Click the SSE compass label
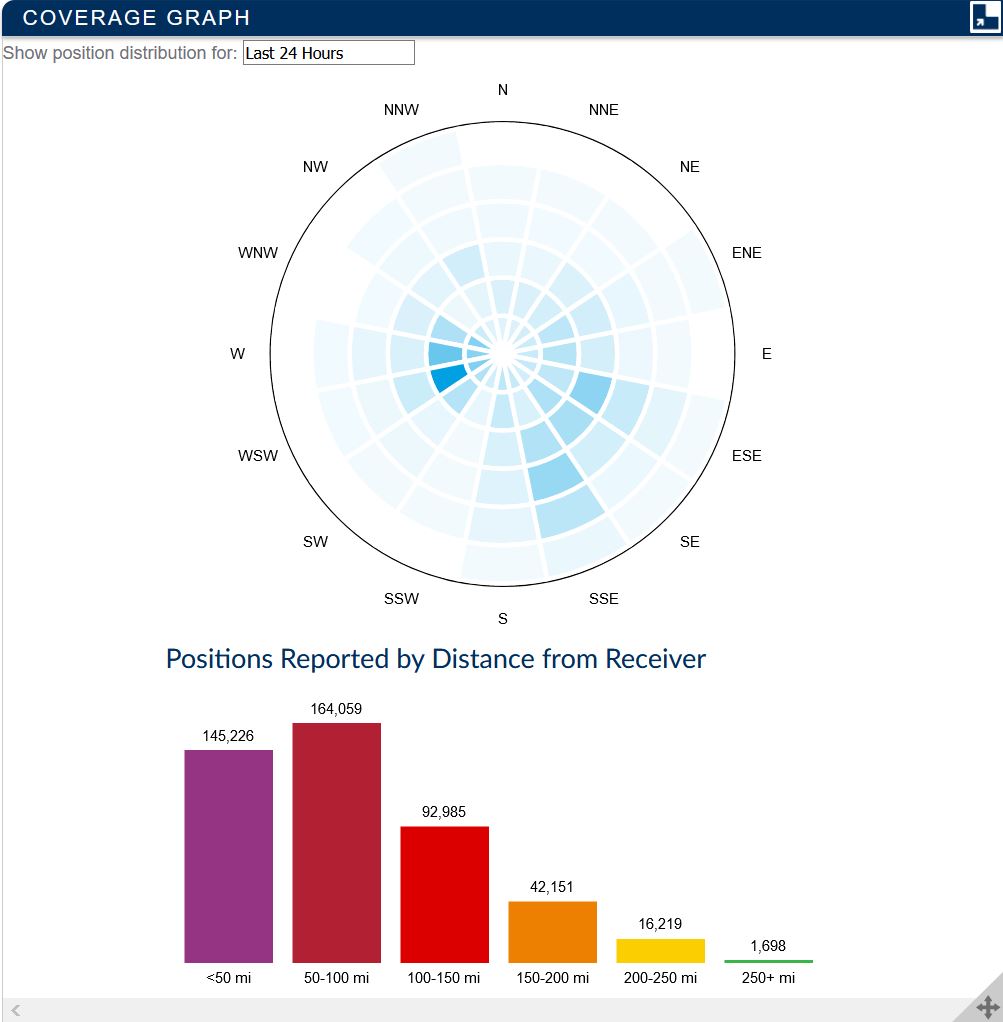Viewport: 1003px width, 1022px height. [x=603, y=598]
